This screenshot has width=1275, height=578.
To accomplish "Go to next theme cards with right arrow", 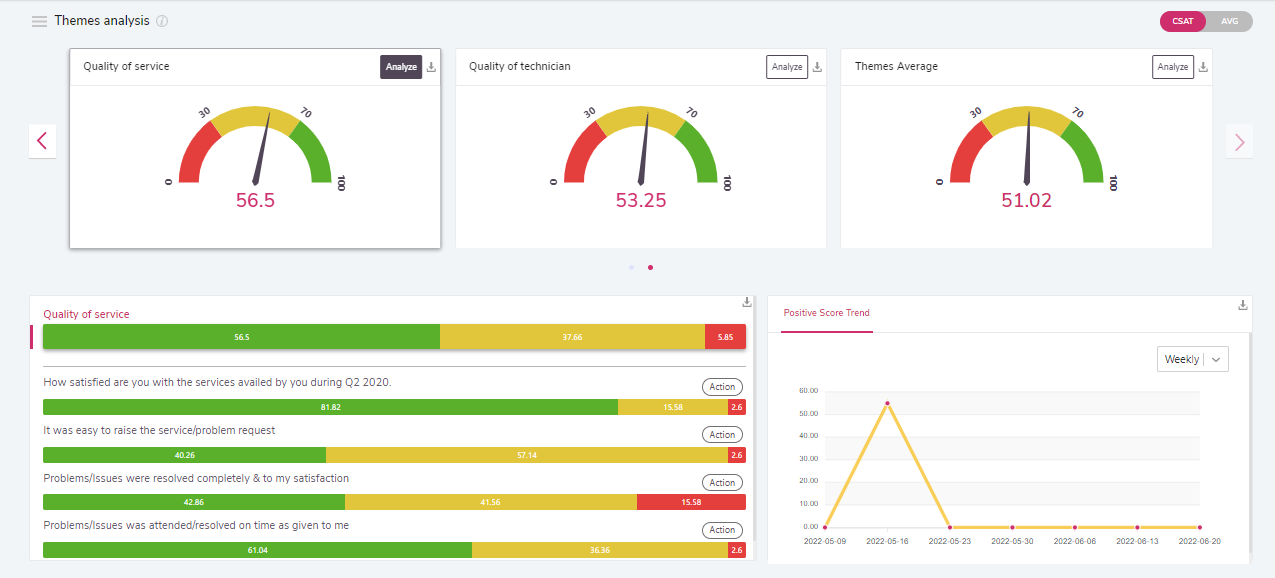I will (1239, 142).
